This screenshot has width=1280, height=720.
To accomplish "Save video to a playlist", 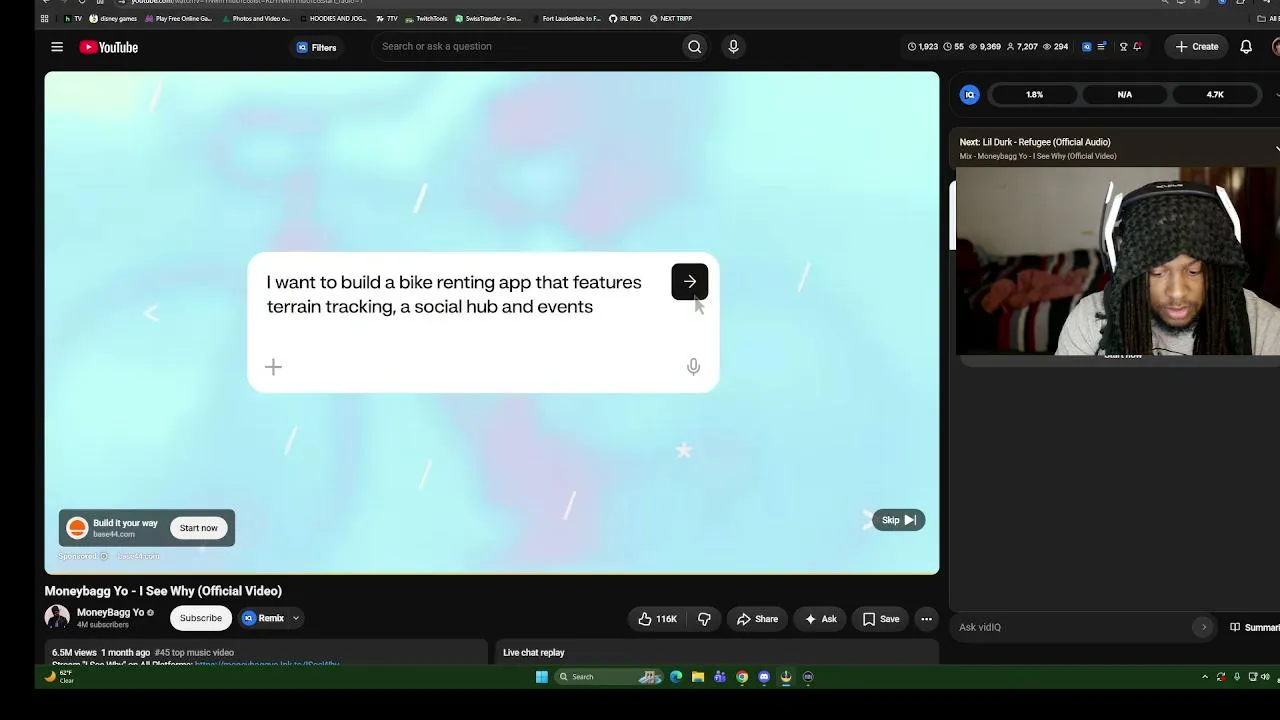I will [x=881, y=619].
